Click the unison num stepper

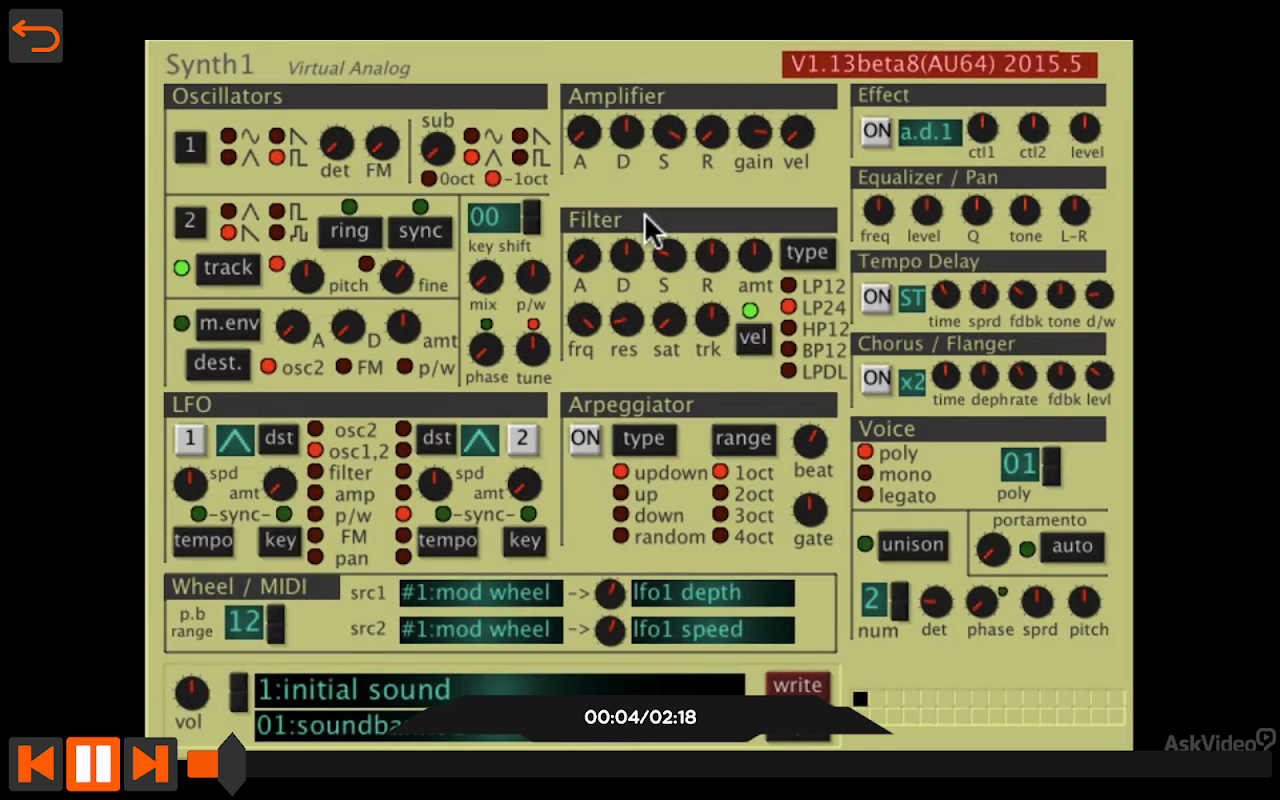pos(900,600)
